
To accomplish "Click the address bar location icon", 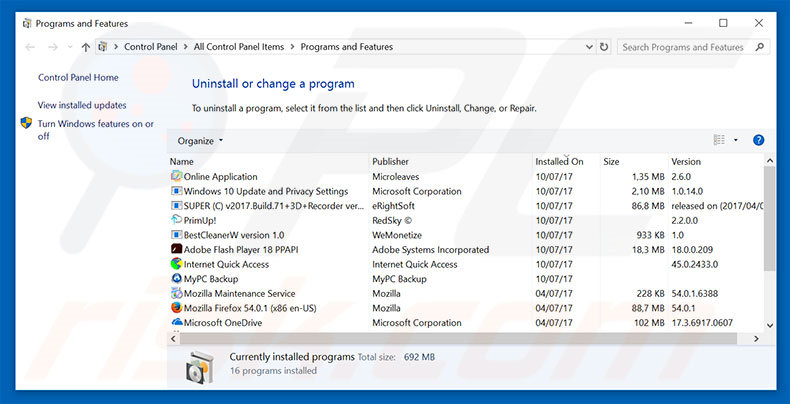I will click(103, 47).
